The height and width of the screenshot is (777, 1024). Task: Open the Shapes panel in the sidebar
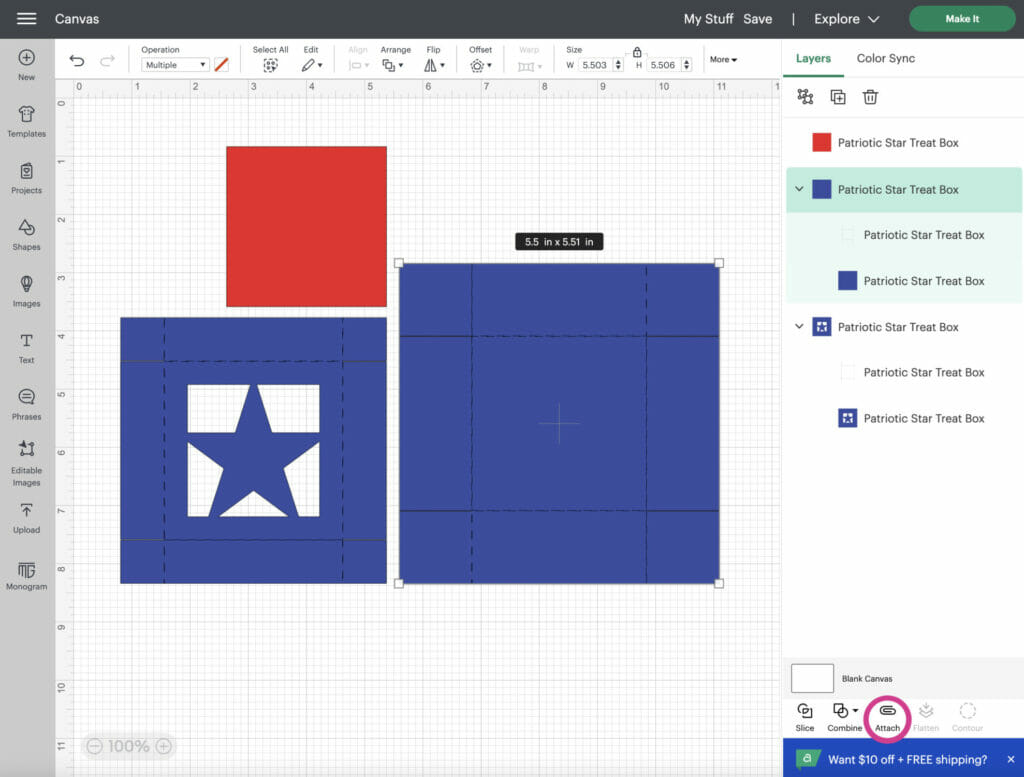coord(26,232)
